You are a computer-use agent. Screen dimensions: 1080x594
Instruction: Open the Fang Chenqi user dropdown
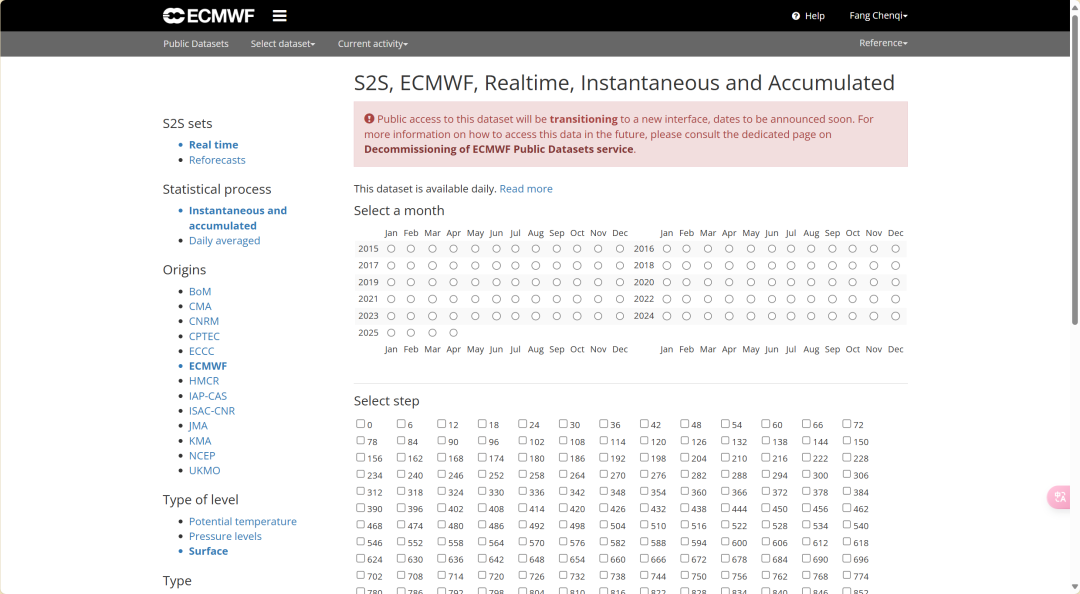(878, 15)
